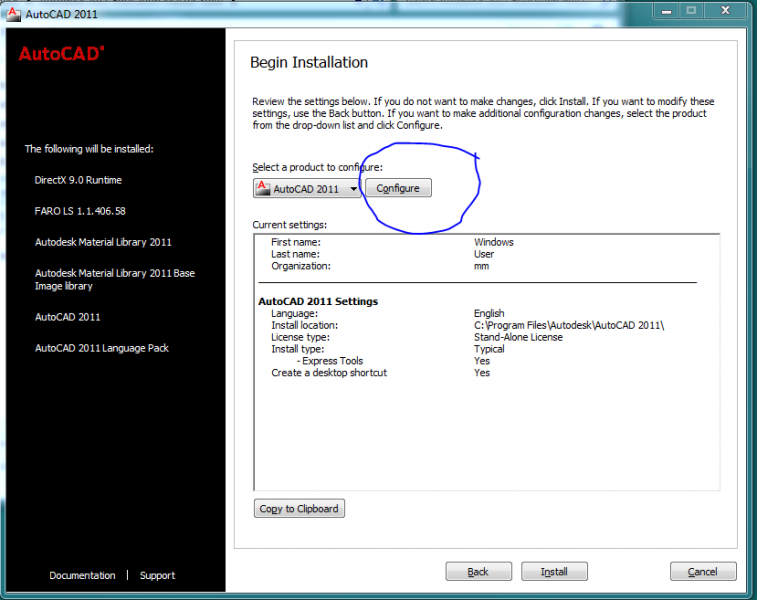Click the 'Typical' install type value

click(x=489, y=349)
